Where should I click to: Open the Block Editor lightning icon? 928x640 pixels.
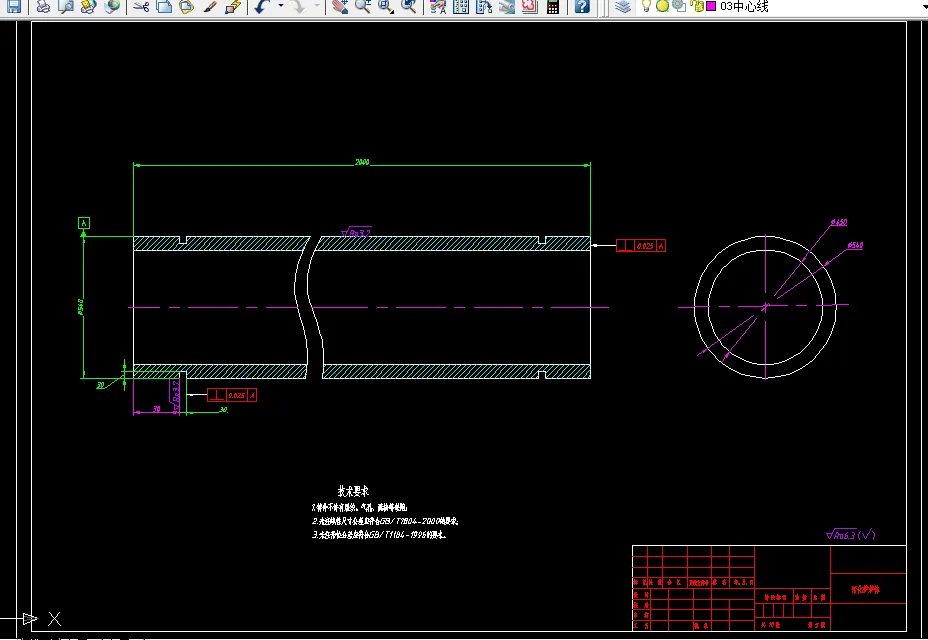(233, 7)
